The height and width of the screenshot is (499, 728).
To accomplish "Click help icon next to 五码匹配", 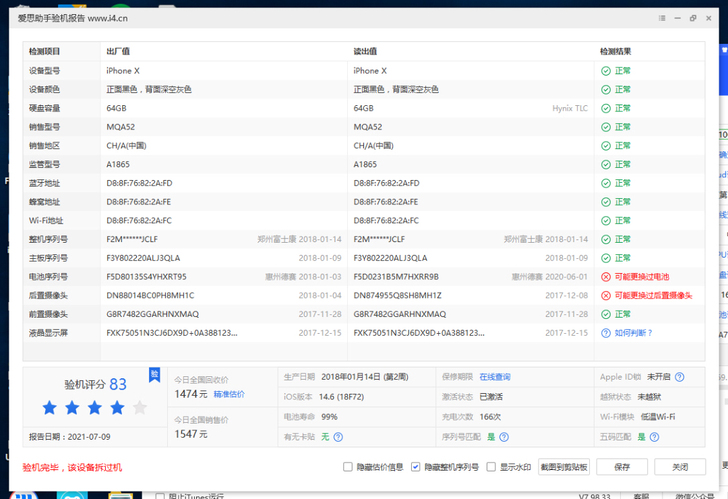I will point(654,437).
